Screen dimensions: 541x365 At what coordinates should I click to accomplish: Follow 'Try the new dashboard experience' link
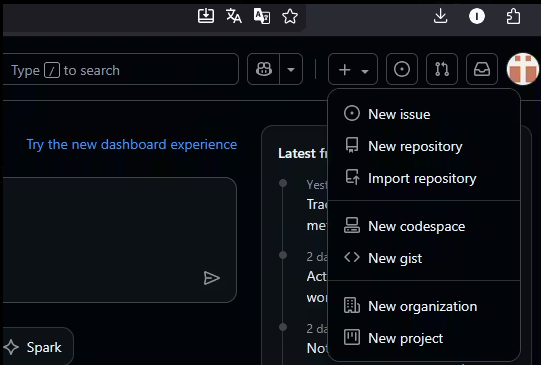tap(132, 144)
